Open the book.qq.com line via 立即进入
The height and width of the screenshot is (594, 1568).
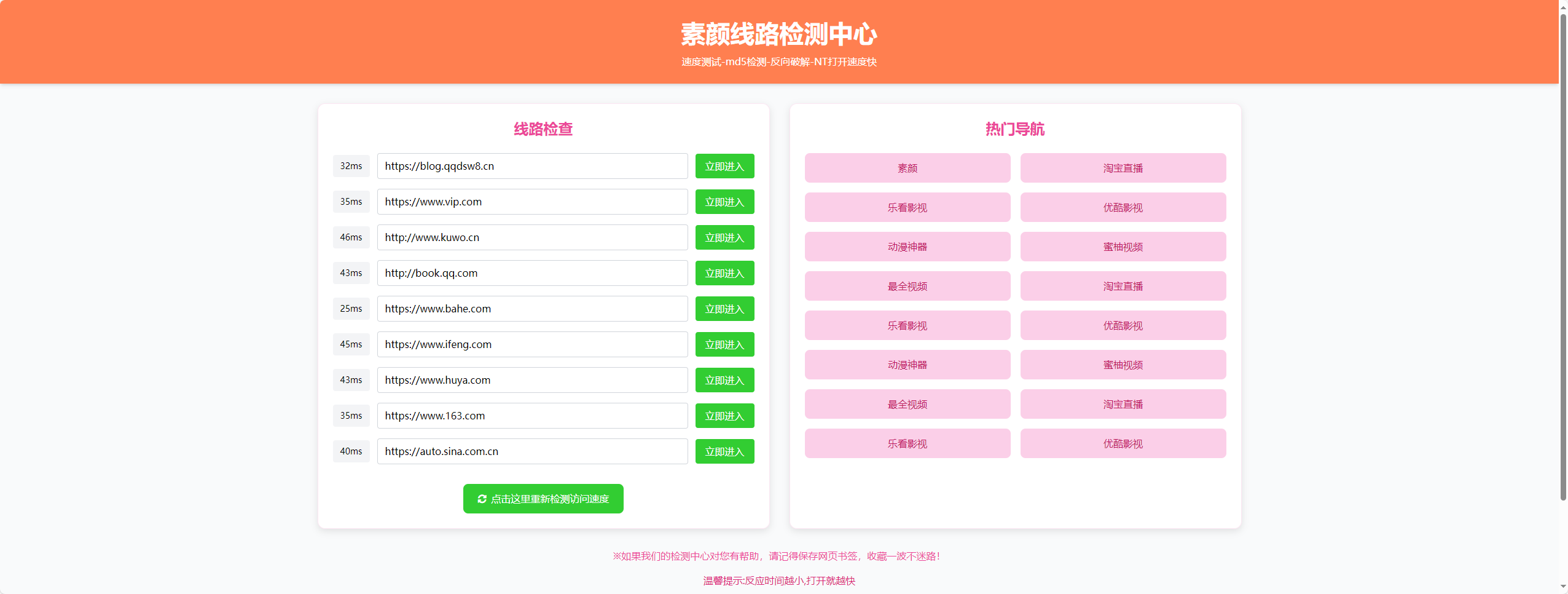724,273
